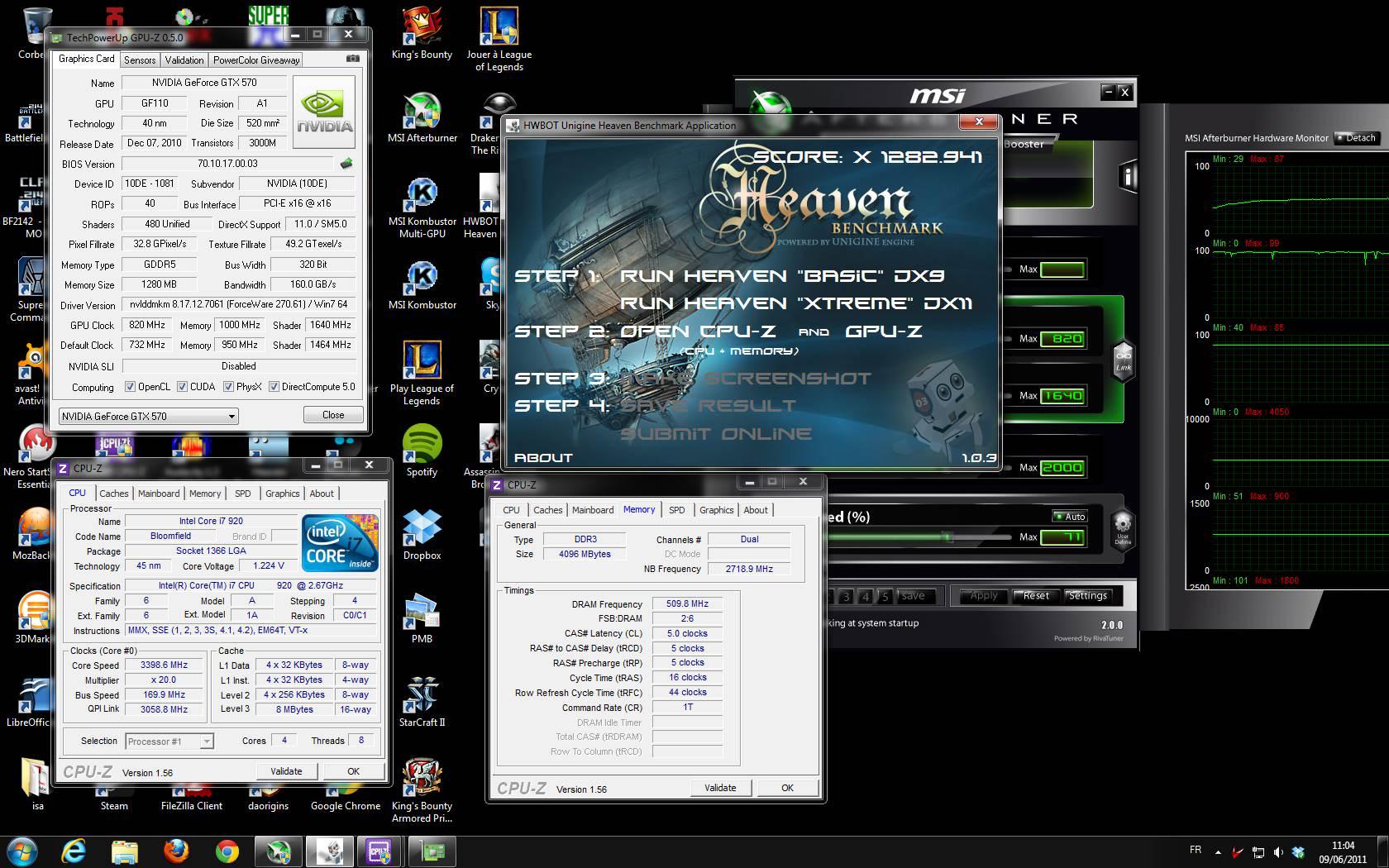
Task: Open Windows Explorer from the taskbar
Action: (x=125, y=851)
